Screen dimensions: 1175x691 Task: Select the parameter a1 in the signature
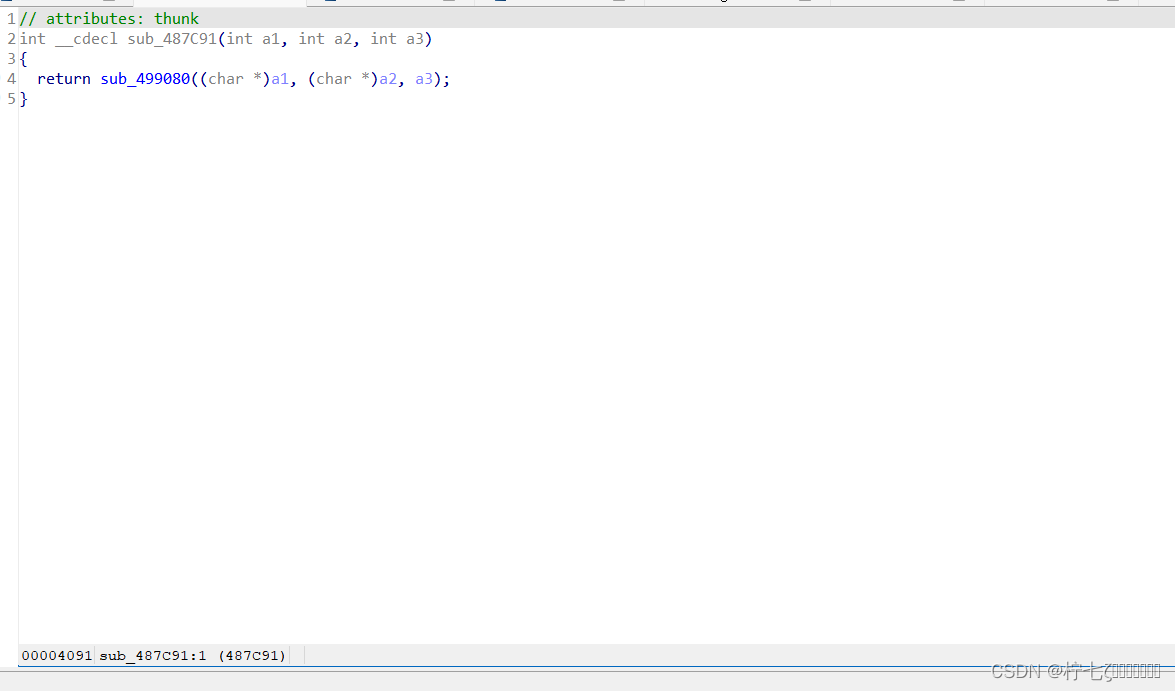click(x=271, y=38)
